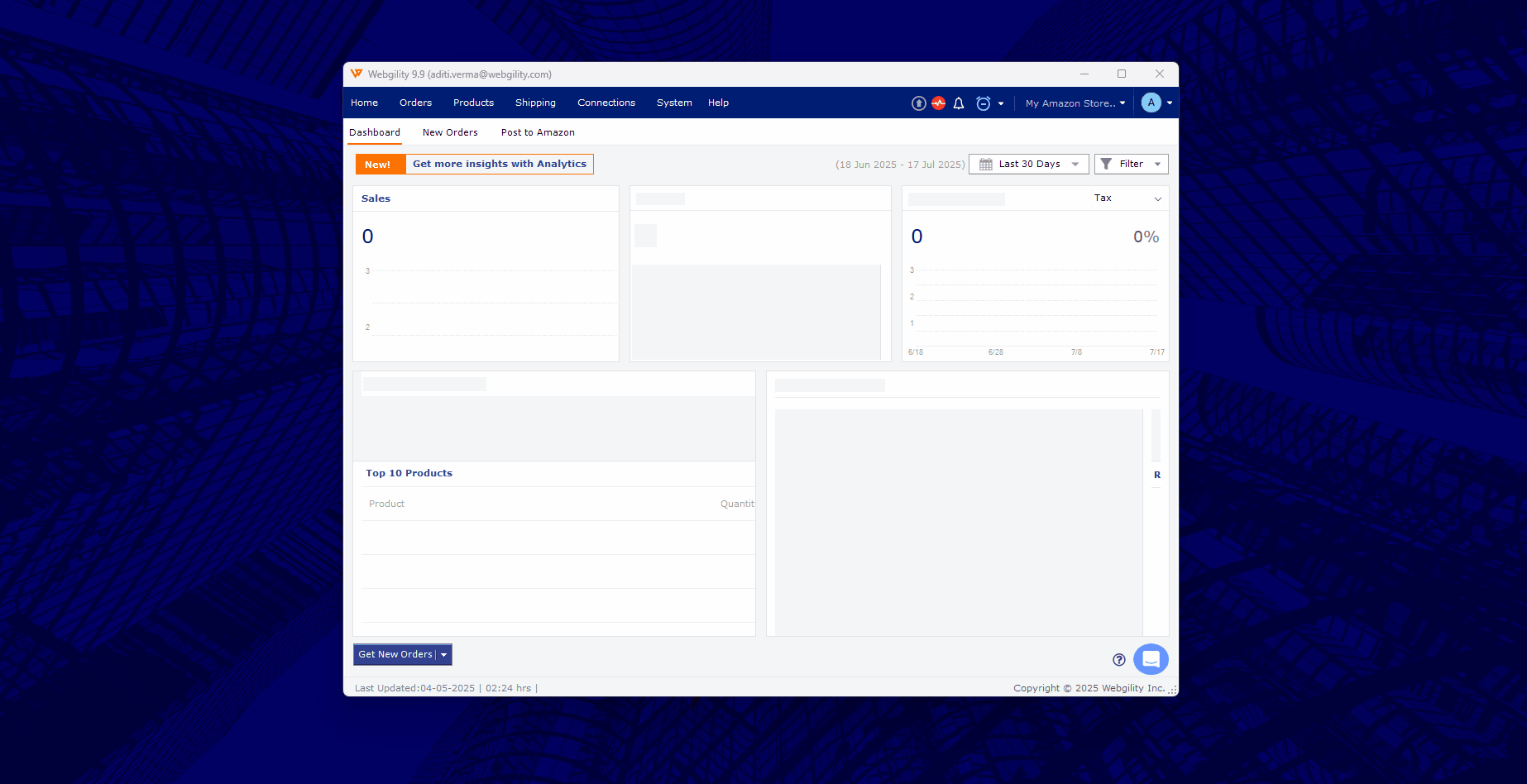This screenshot has height=784, width=1527.
Task: Expand the Filter dropdown
Action: [x=1131, y=164]
